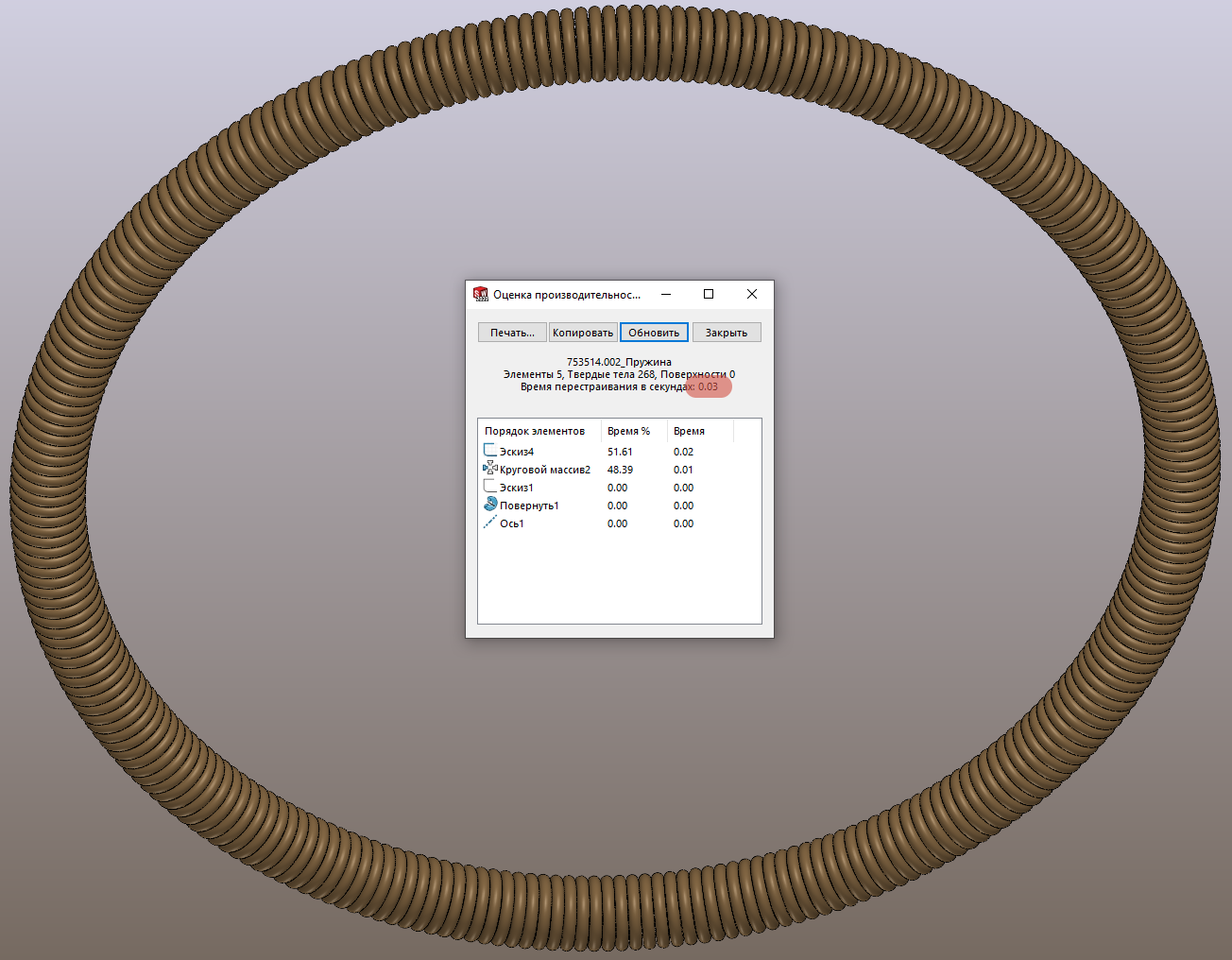Sort by the Время % column header
1232x960 pixels.
point(628,431)
